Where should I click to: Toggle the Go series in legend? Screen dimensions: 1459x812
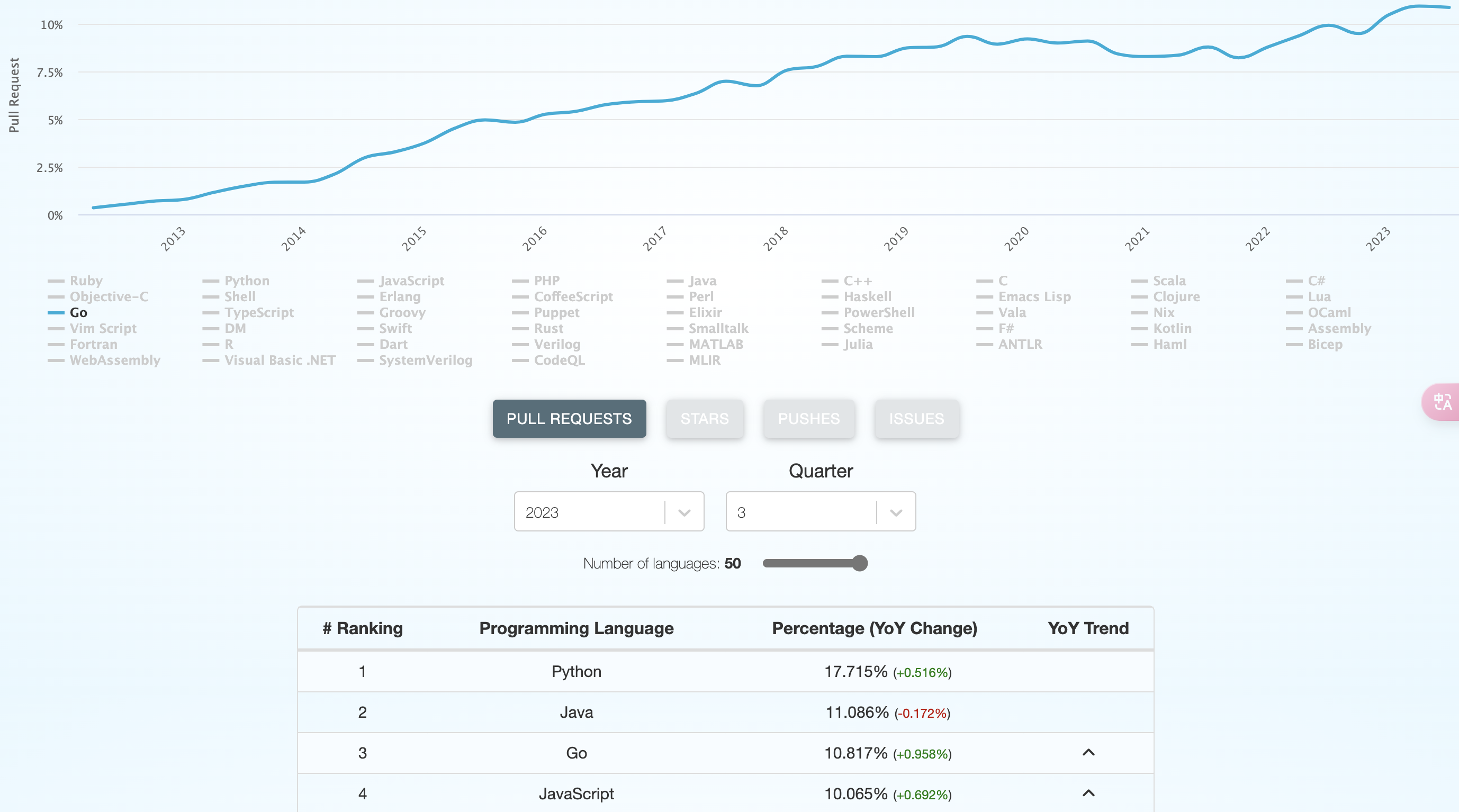pos(67,312)
